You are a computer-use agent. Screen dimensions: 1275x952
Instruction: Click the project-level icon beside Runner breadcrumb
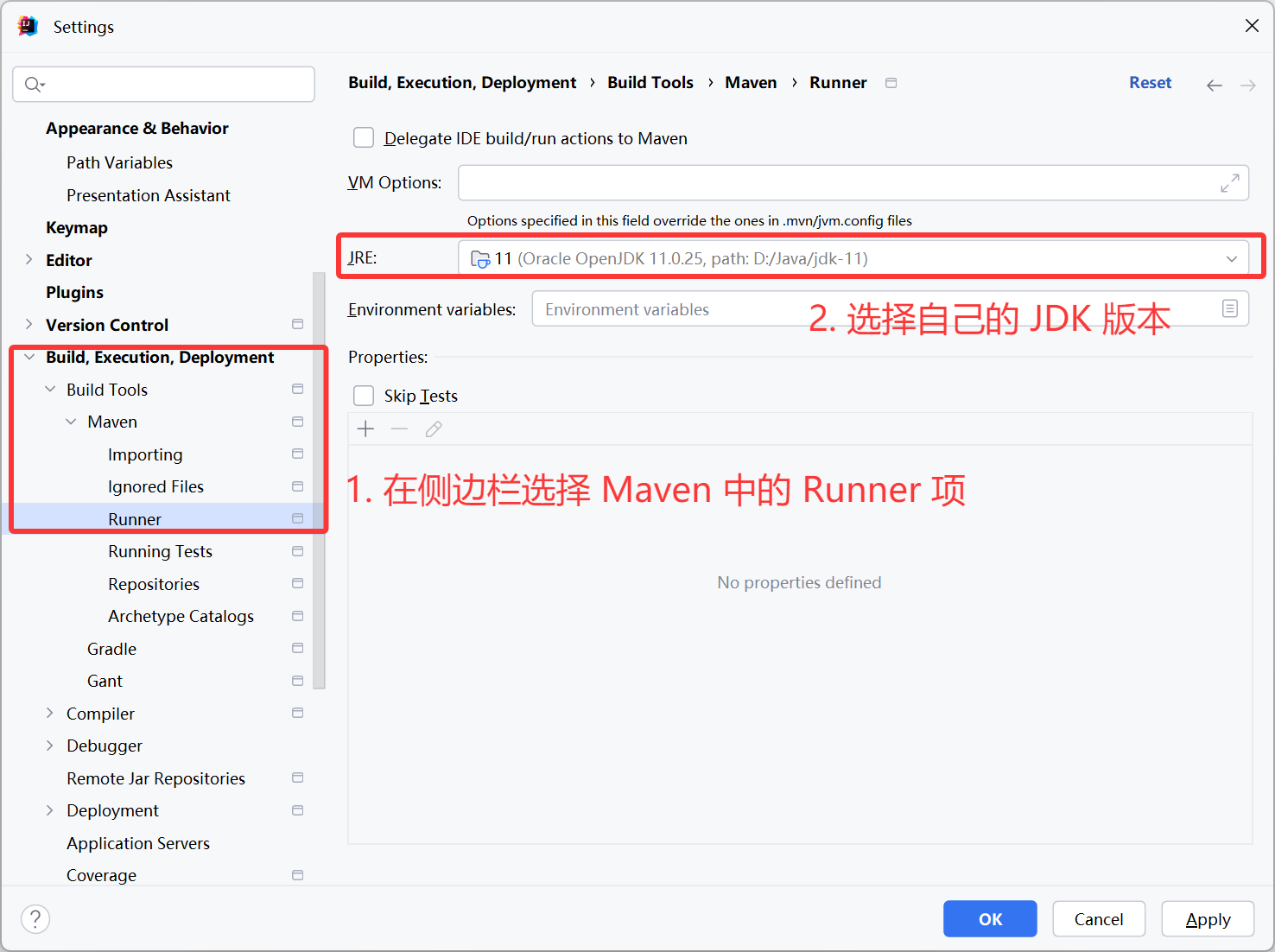click(891, 83)
